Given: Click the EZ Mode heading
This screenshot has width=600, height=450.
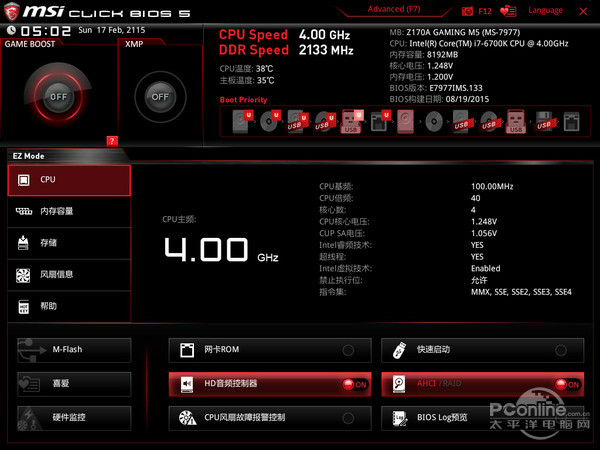Looking at the screenshot, I should pyautogui.click(x=28, y=156).
